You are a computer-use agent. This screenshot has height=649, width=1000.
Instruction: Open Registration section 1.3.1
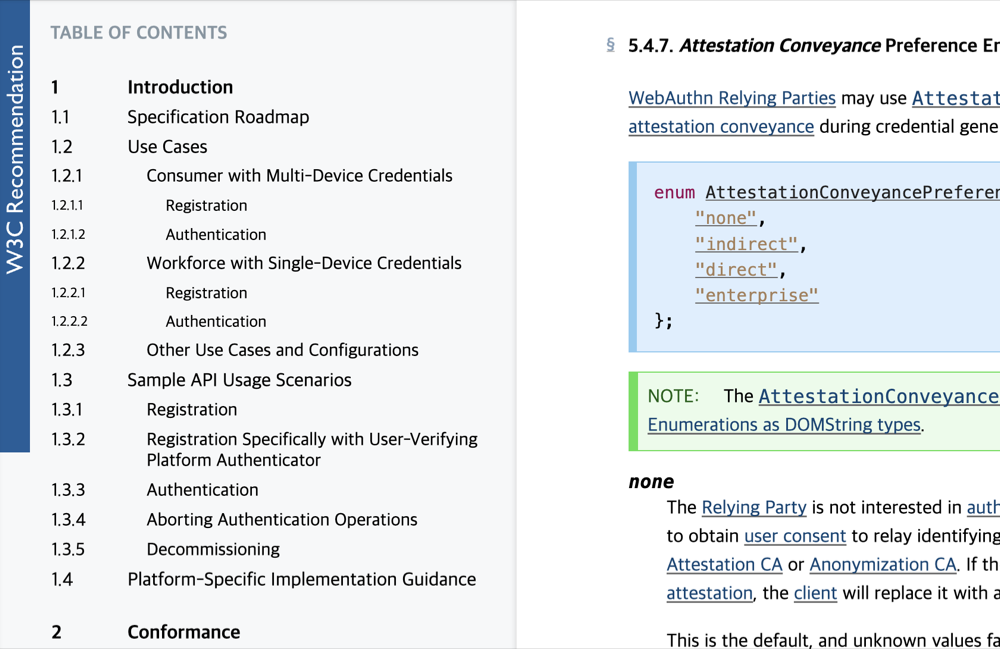pyautogui.click(x=191, y=409)
